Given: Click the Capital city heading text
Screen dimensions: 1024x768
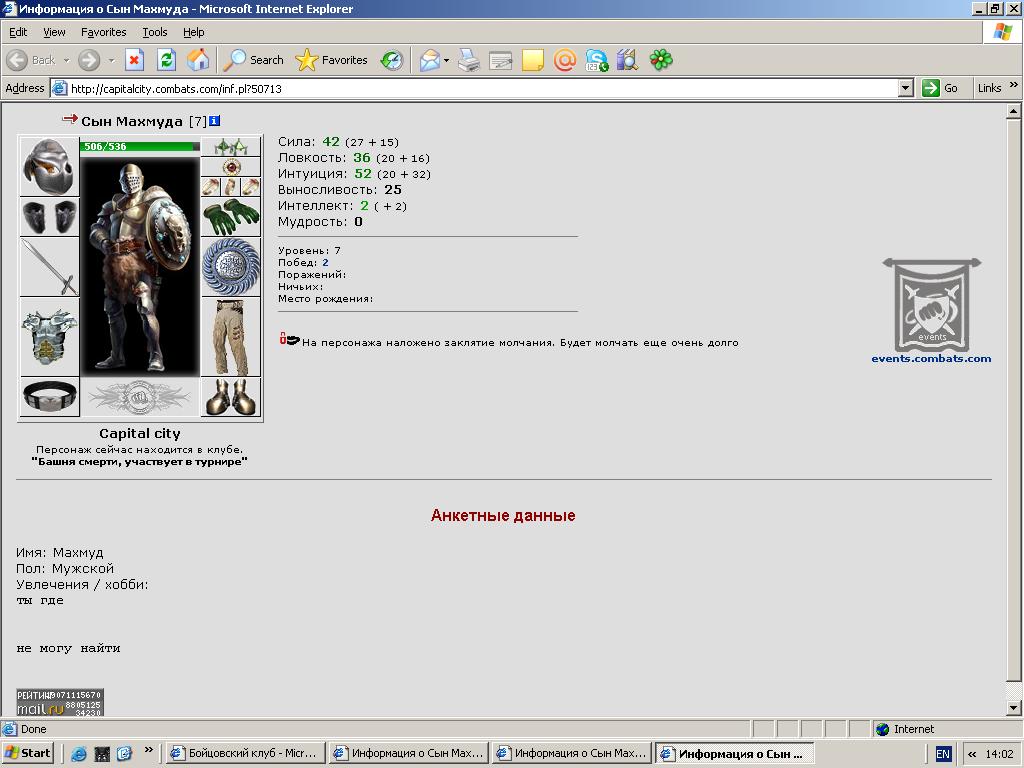Looking at the screenshot, I should (140, 433).
